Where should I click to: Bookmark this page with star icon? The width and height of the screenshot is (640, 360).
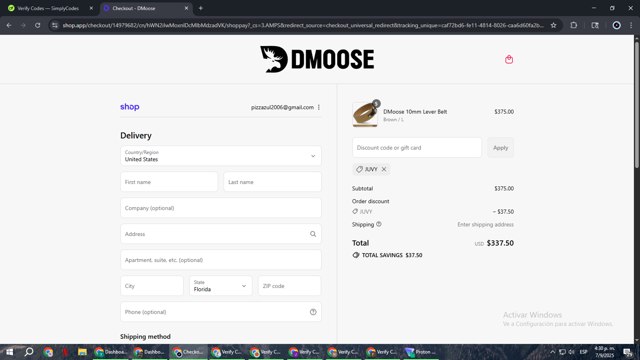553,25
